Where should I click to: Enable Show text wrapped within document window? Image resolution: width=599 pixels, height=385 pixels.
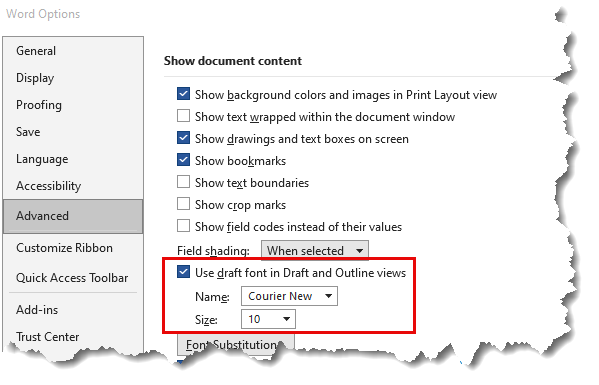pyautogui.click(x=183, y=116)
